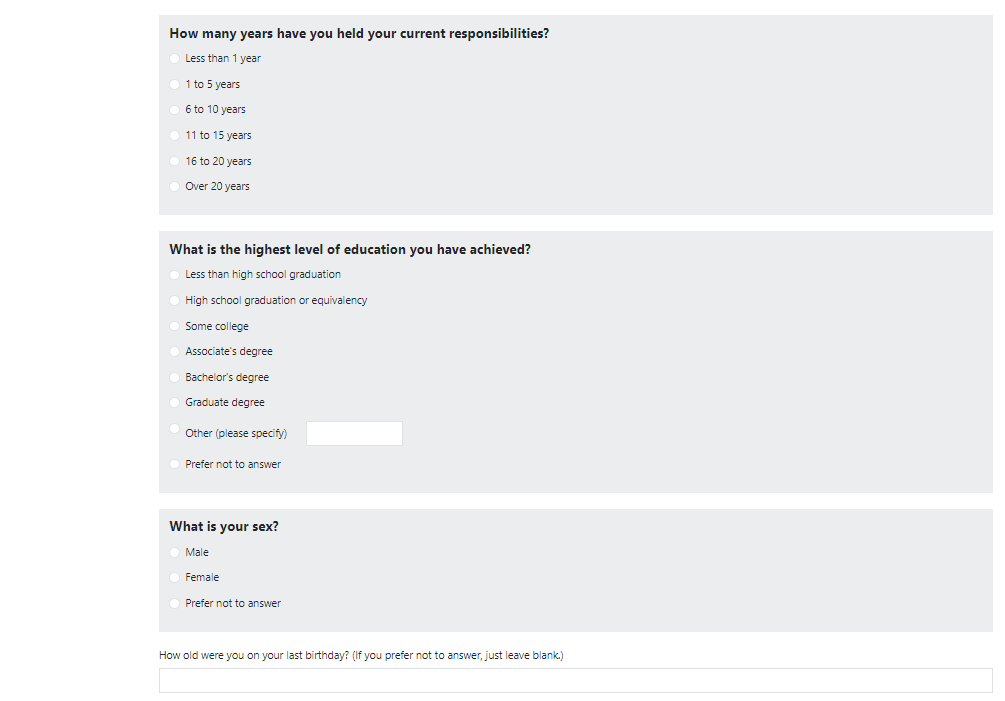Select 'Less than high school graduation'
Viewport: 1005px width, 701px height.
pyautogui.click(x=175, y=275)
